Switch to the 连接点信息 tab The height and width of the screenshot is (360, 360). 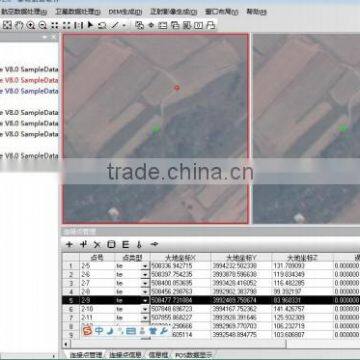coord(125,355)
